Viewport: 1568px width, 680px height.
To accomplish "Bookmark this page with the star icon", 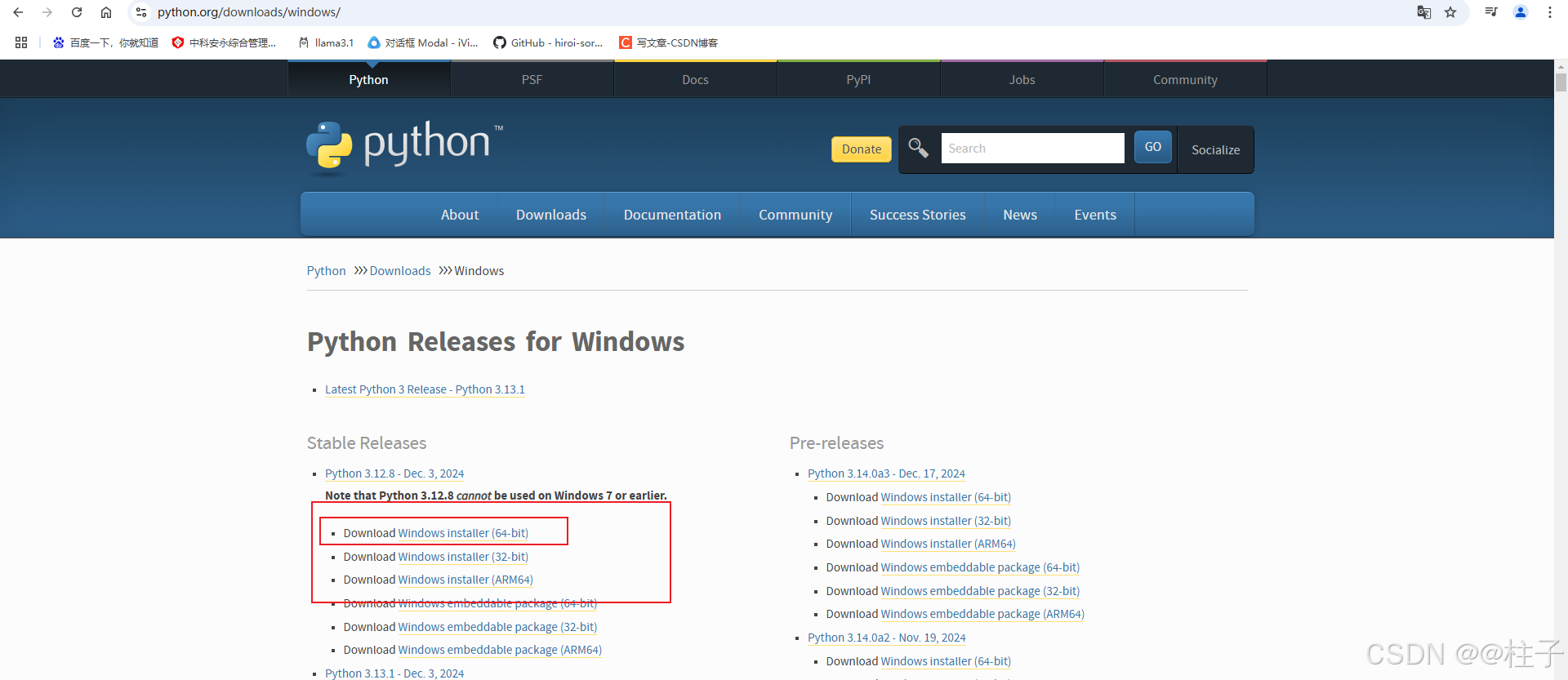I will 1450,12.
